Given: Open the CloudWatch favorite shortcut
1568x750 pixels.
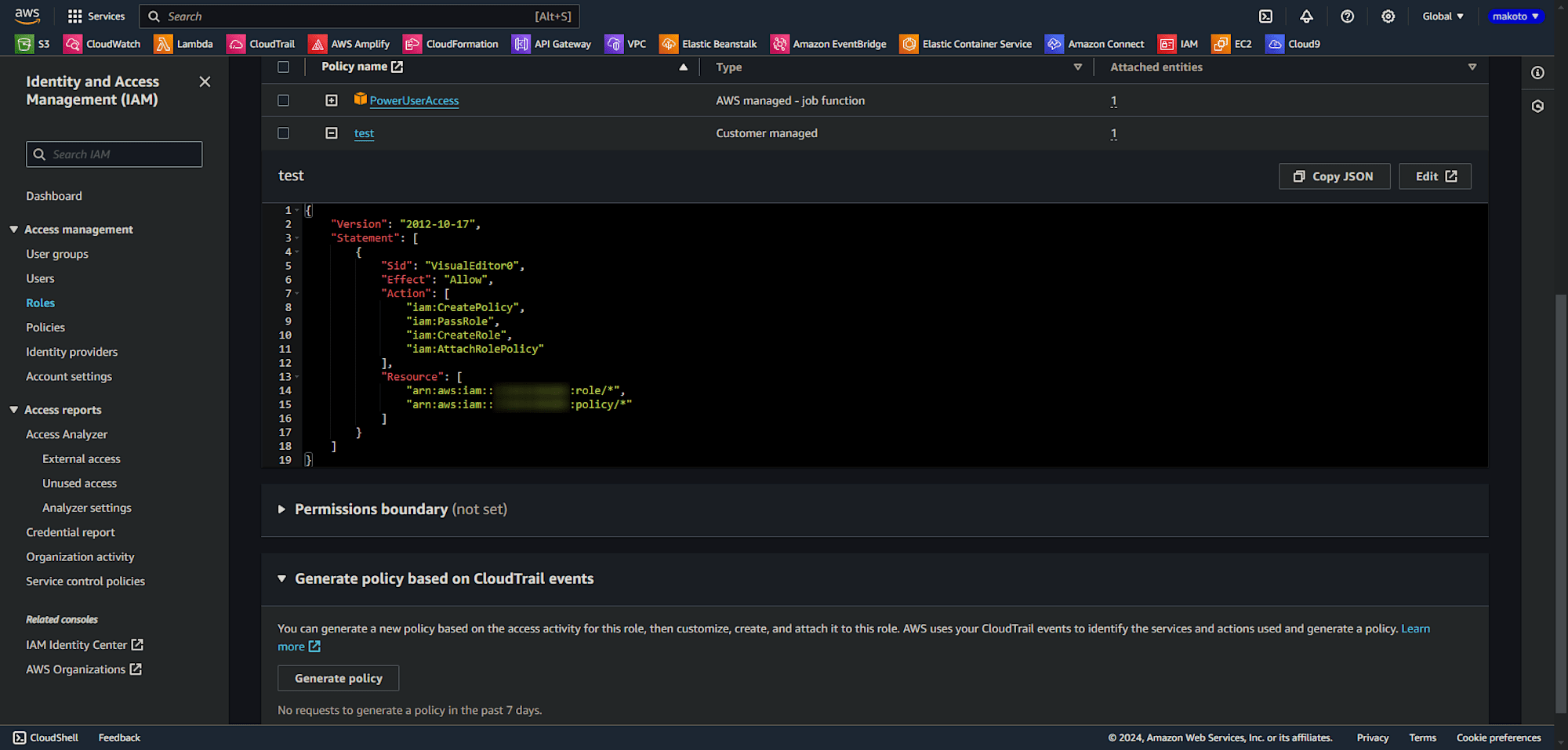Looking at the screenshot, I should coord(103,44).
